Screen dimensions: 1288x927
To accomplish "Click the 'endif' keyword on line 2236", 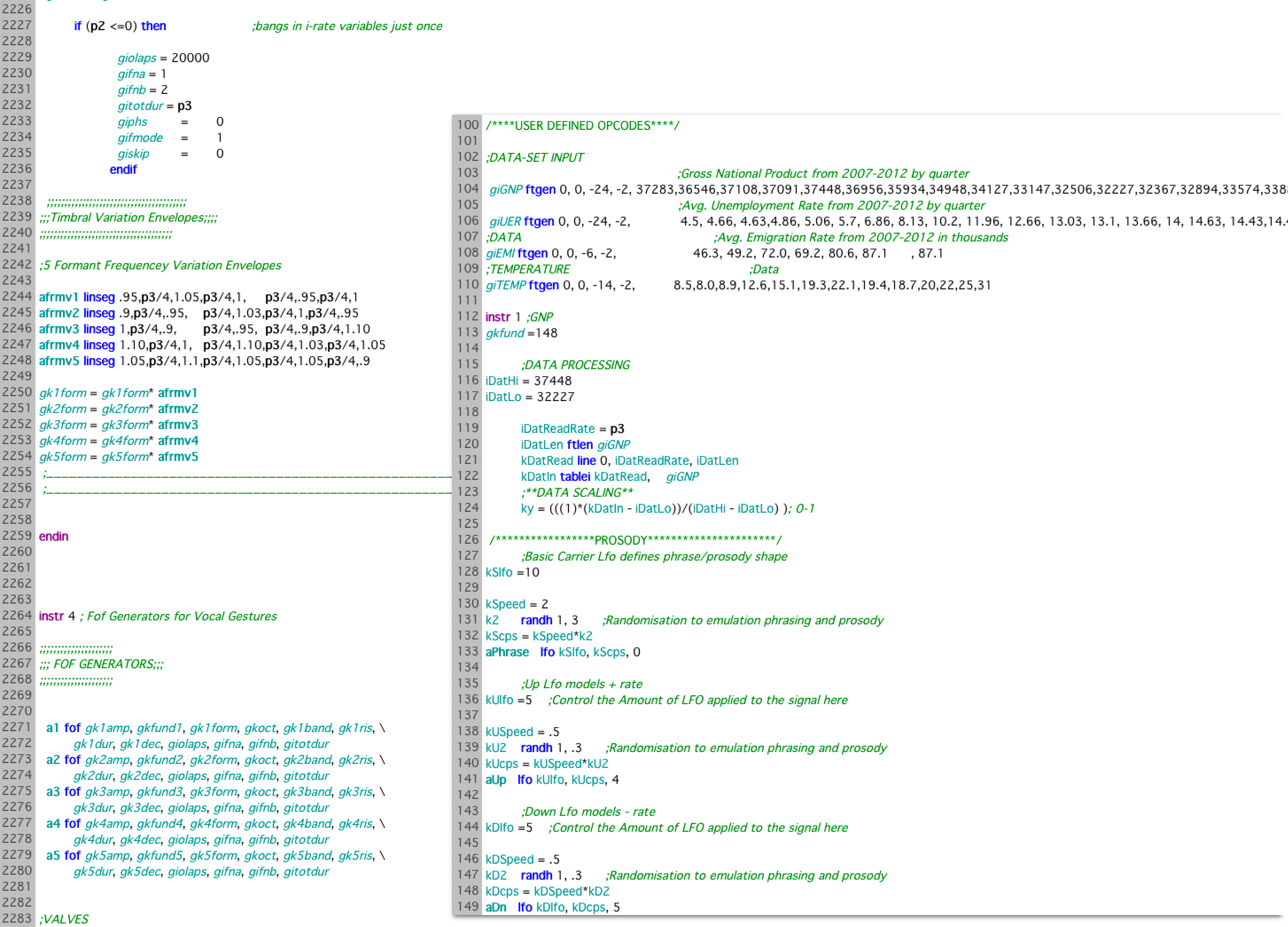I will pyautogui.click(x=123, y=169).
